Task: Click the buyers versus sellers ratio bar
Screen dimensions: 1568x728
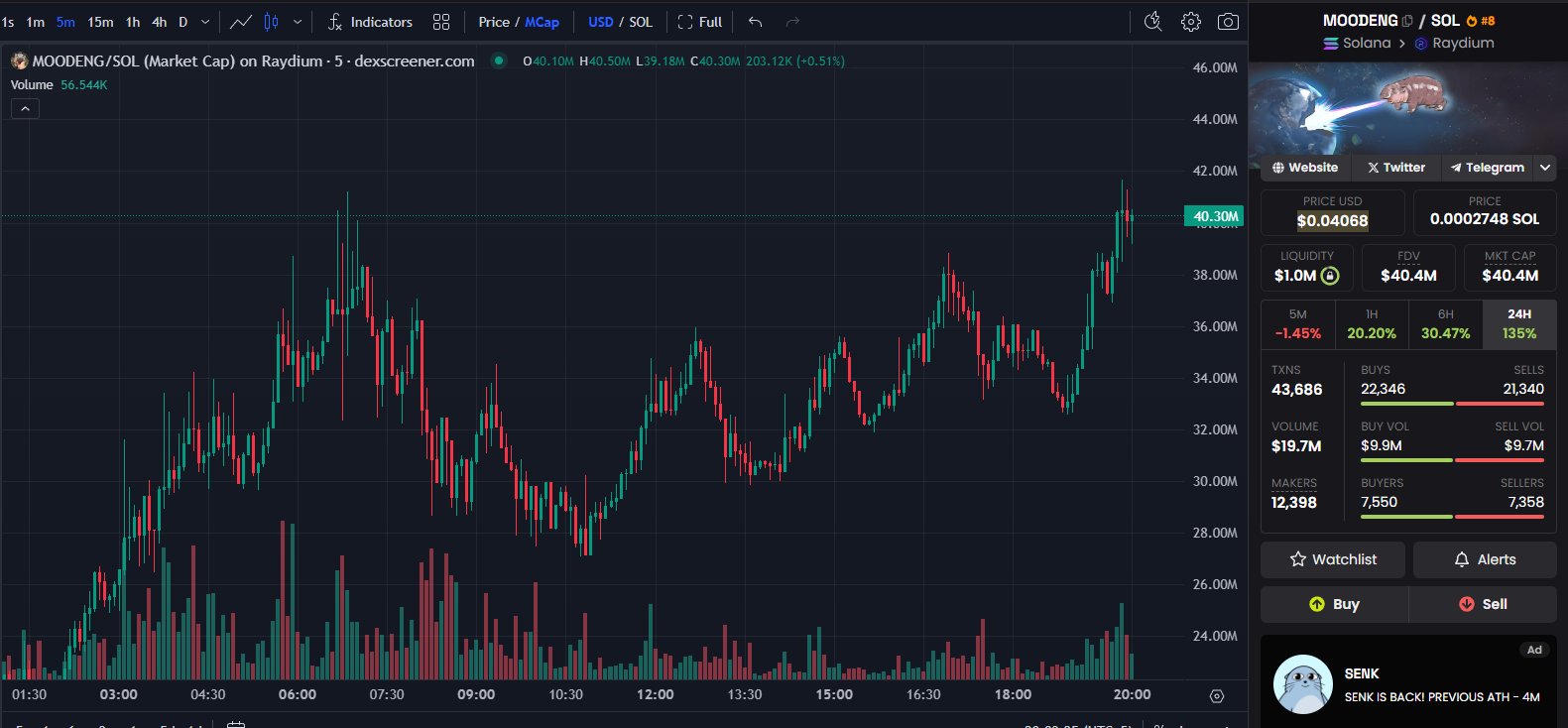Action: tap(1452, 517)
